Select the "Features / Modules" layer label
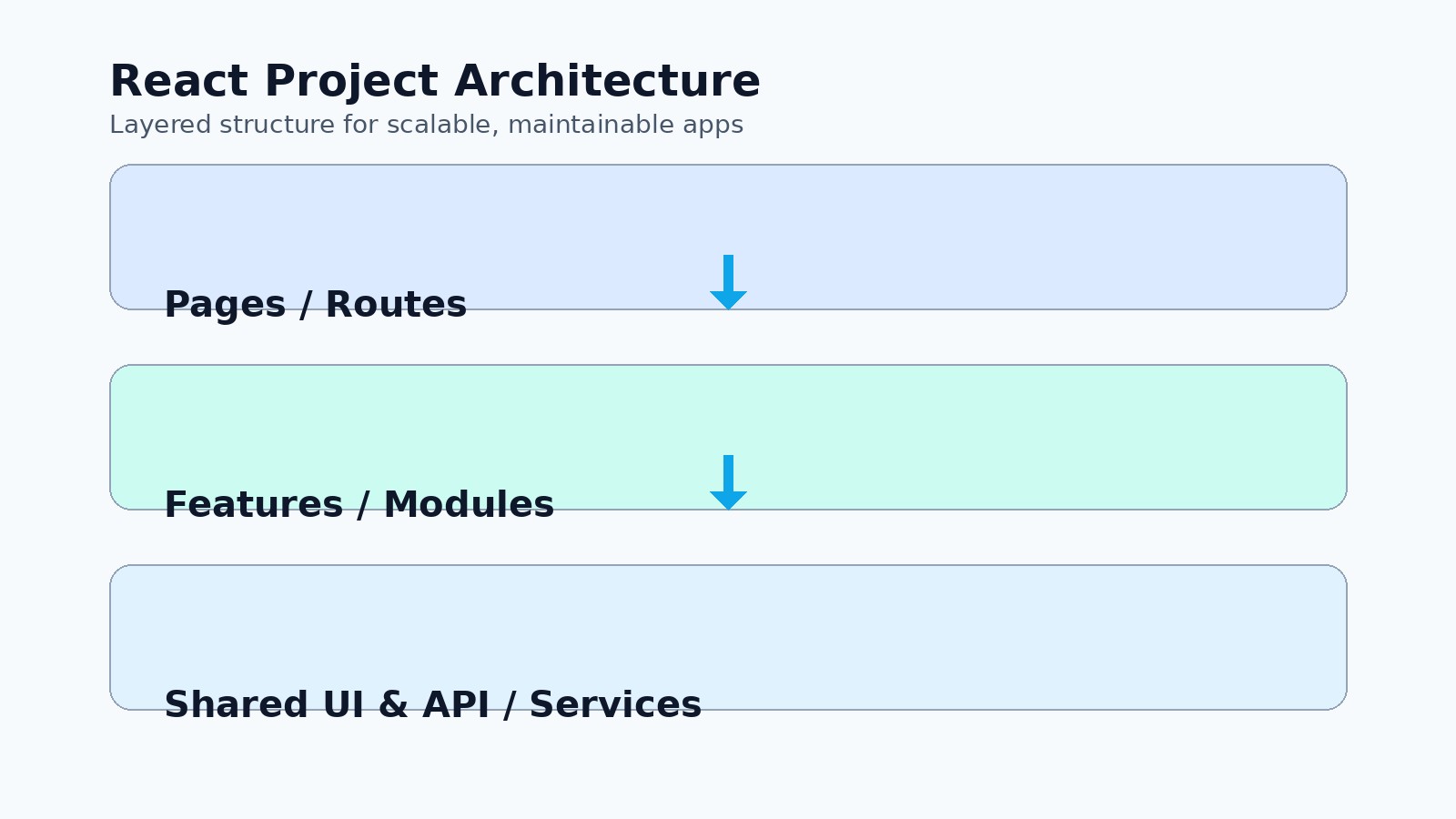This screenshot has height=819, width=1456. pyautogui.click(x=359, y=505)
